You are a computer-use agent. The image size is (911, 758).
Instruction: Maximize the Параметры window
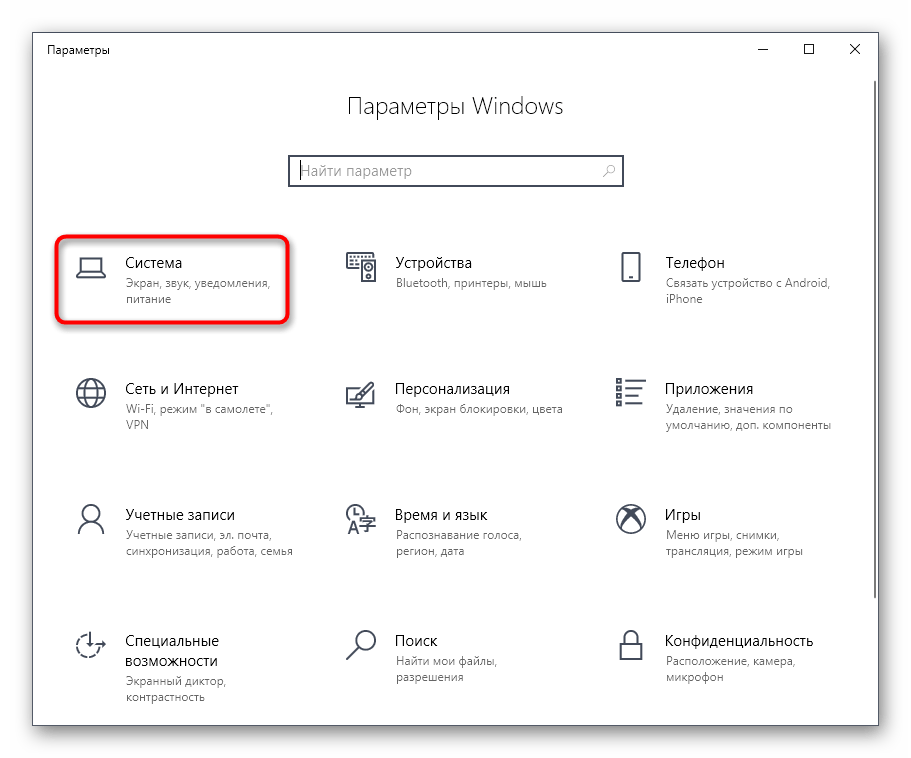(809, 49)
